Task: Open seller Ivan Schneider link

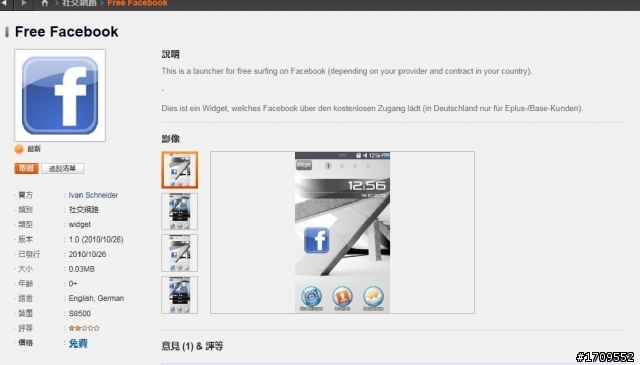Action: (x=93, y=195)
